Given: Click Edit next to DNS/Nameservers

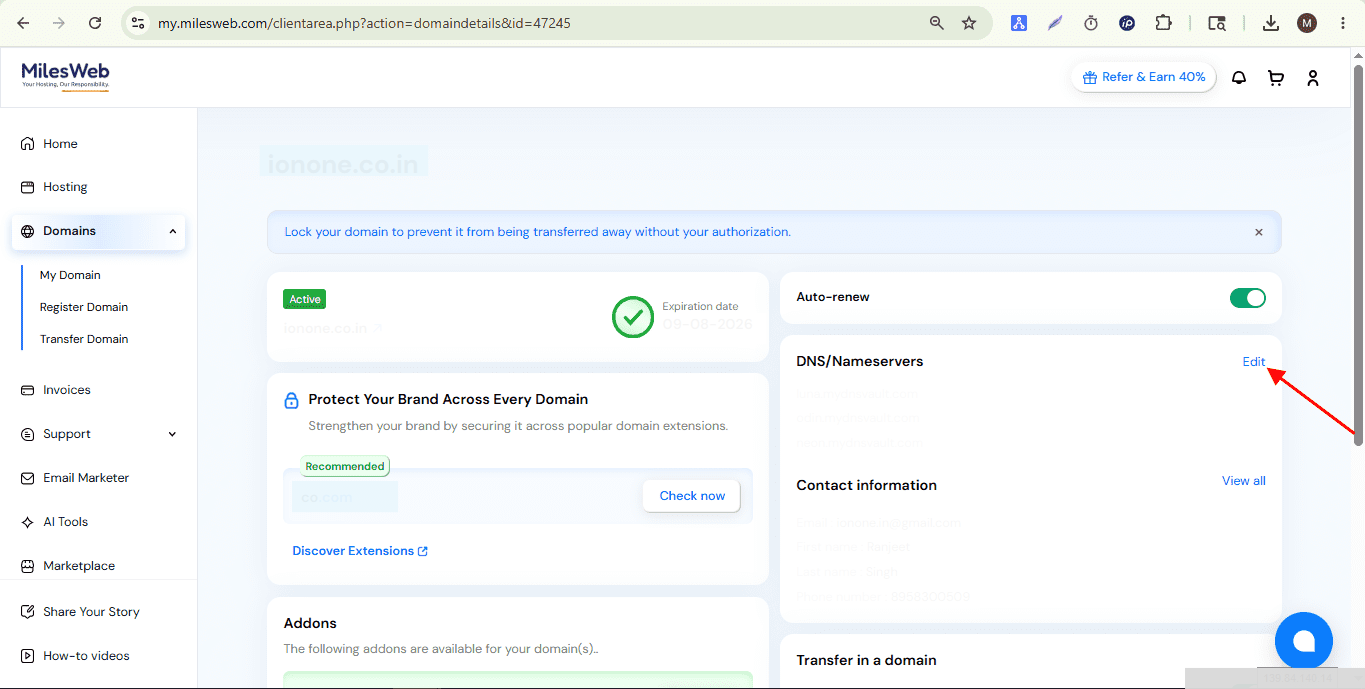Looking at the screenshot, I should pyautogui.click(x=1254, y=362).
